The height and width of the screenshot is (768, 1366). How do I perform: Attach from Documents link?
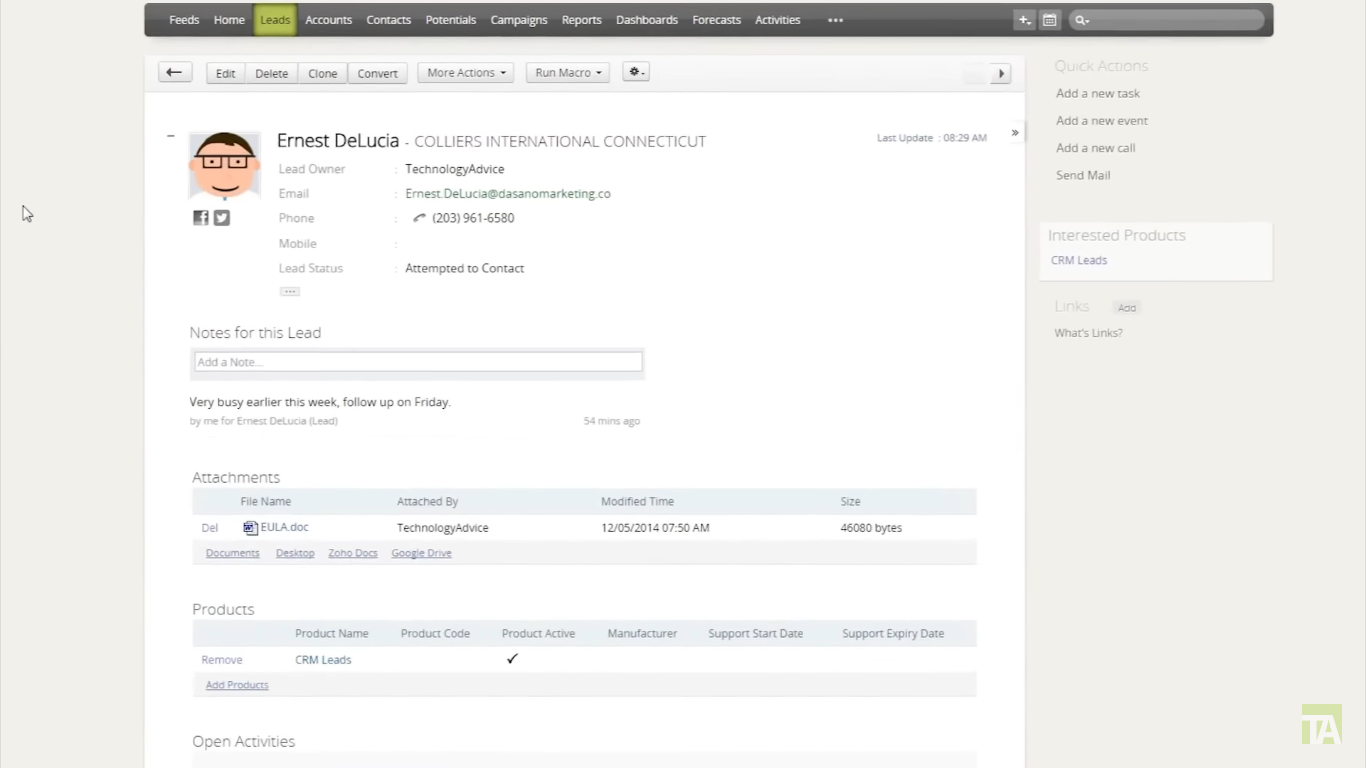(233, 553)
